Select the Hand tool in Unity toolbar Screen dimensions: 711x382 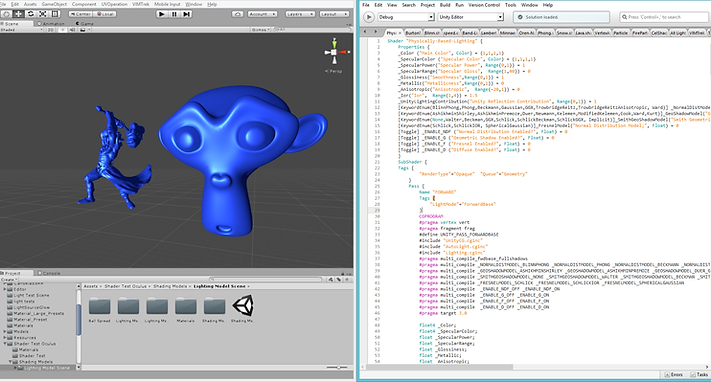pyautogui.click(x=7, y=14)
